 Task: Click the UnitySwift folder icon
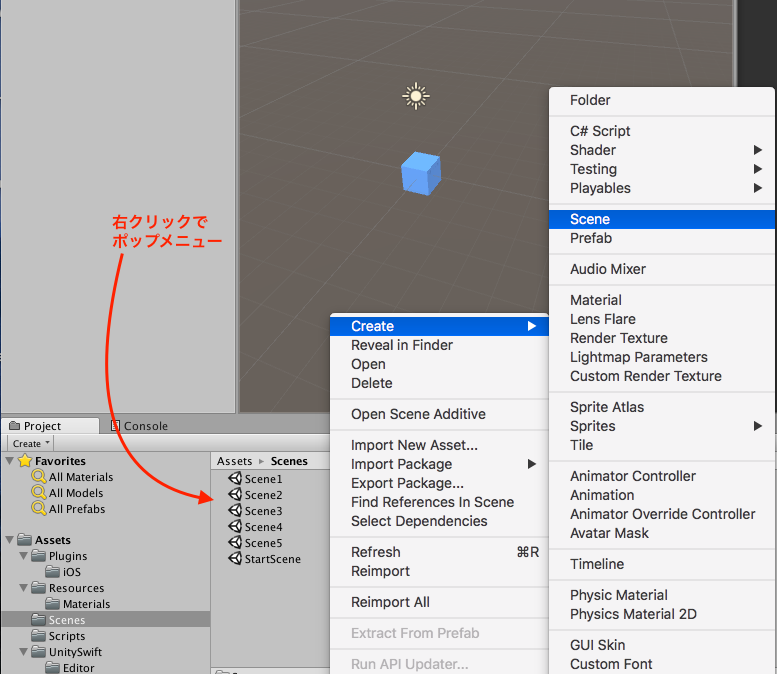38,652
